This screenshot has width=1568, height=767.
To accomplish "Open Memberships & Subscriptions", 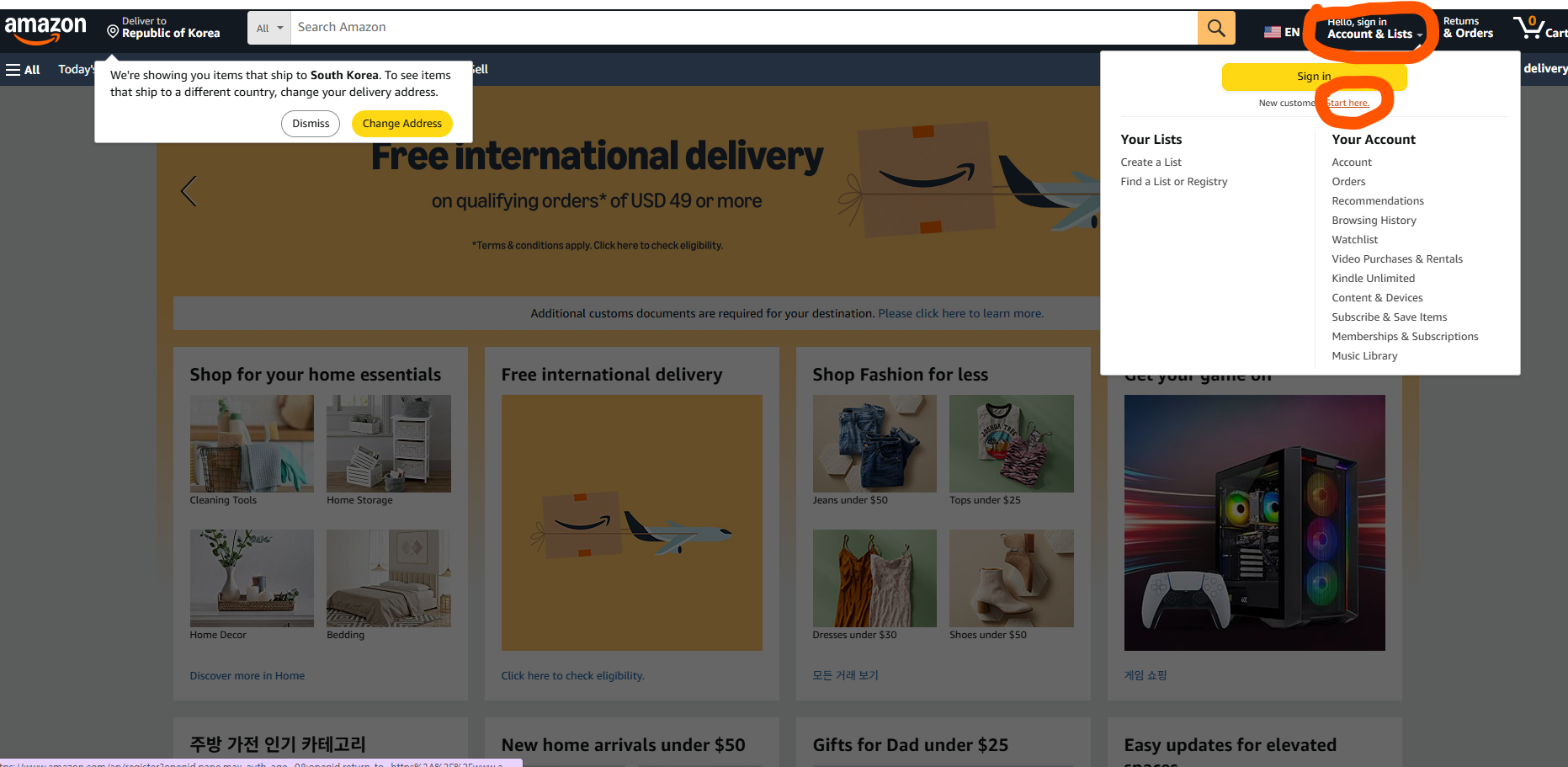I will pos(1405,337).
